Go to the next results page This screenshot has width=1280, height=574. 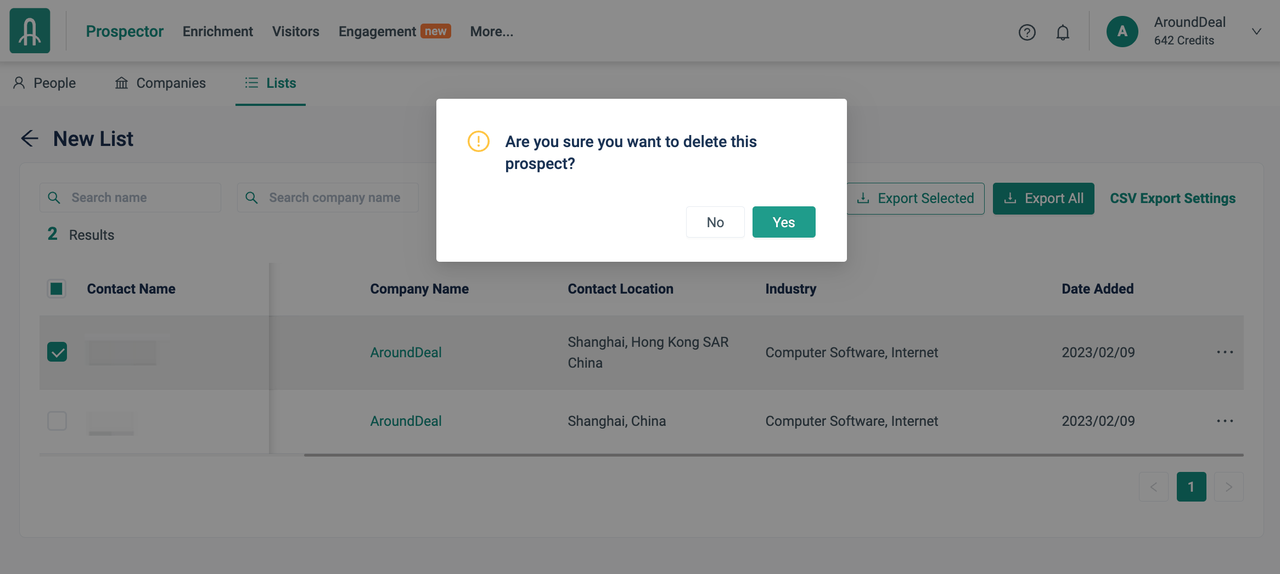click(x=1229, y=487)
